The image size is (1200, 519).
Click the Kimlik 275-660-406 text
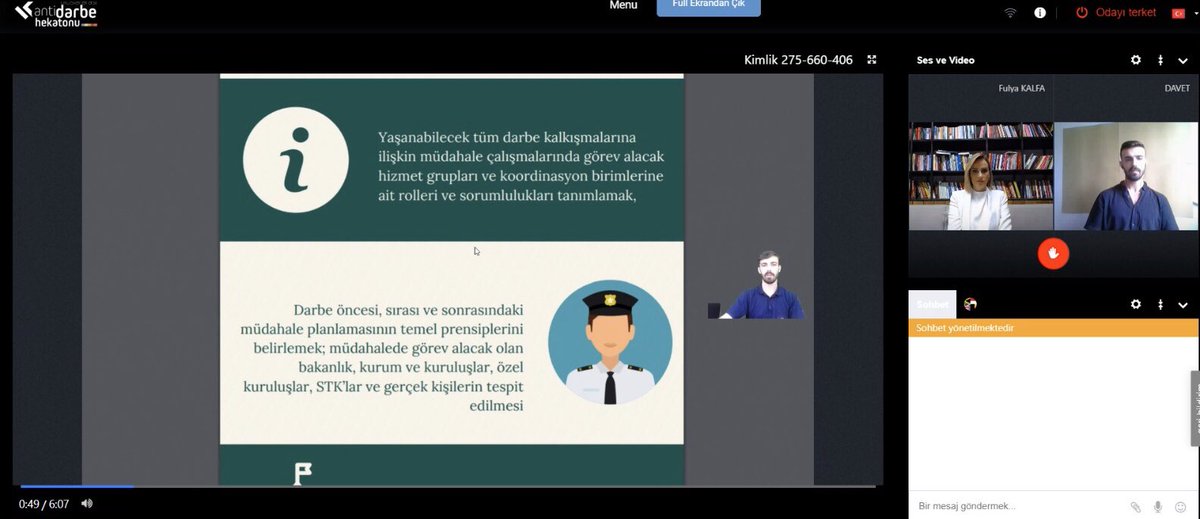click(x=798, y=60)
